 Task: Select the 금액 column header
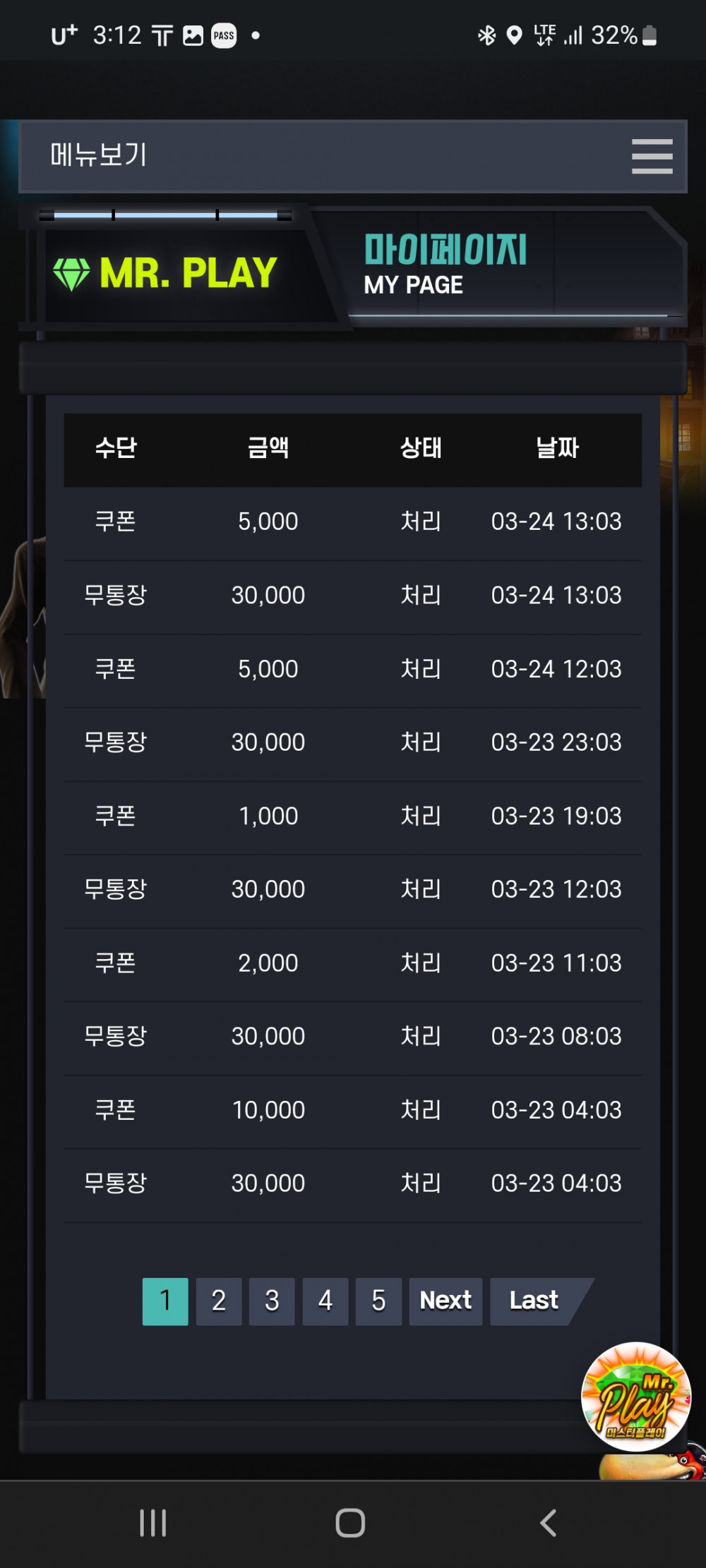[x=268, y=447]
